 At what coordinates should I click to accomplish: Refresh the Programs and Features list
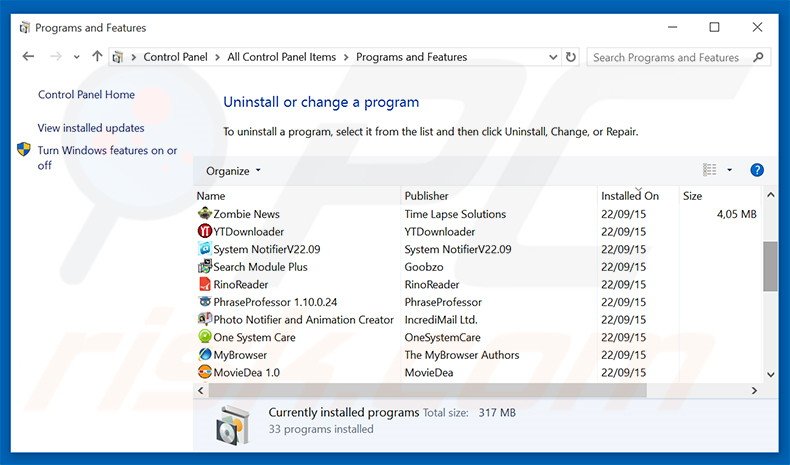[x=571, y=57]
